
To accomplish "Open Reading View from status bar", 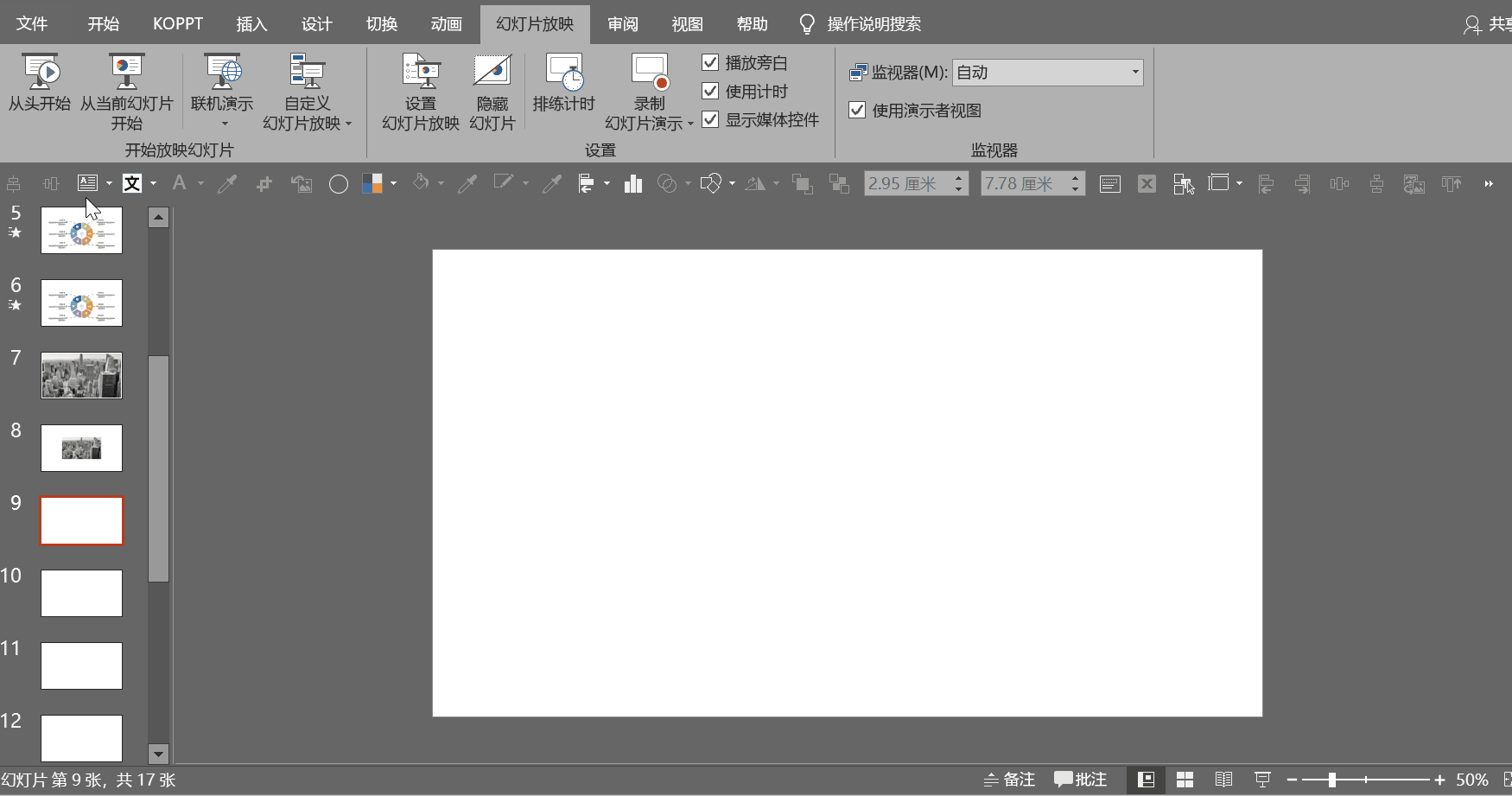I will [x=1223, y=780].
